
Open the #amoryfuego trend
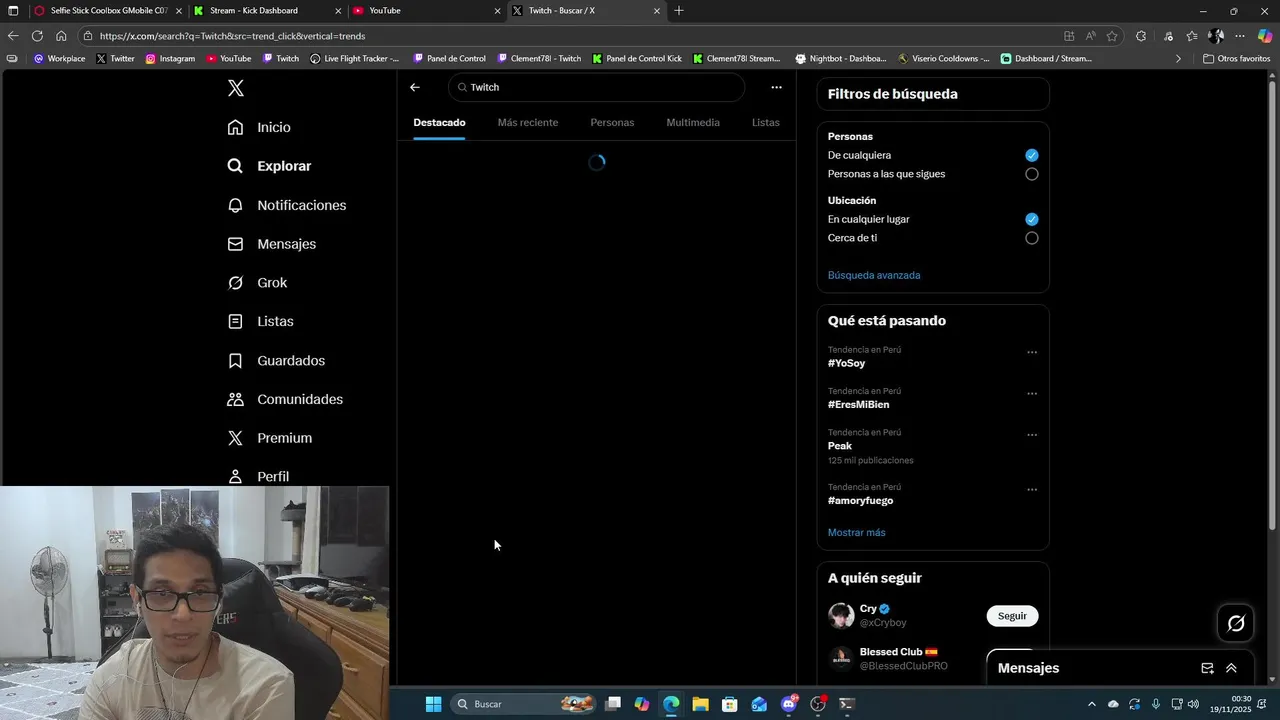tap(860, 500)
